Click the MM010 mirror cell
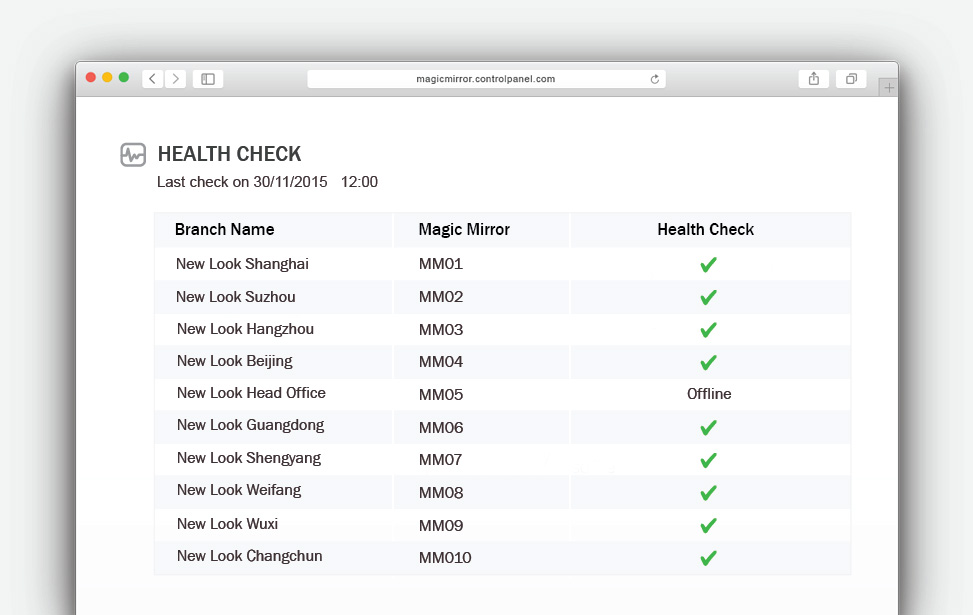The image size is (973, 615). click(445, 558)
